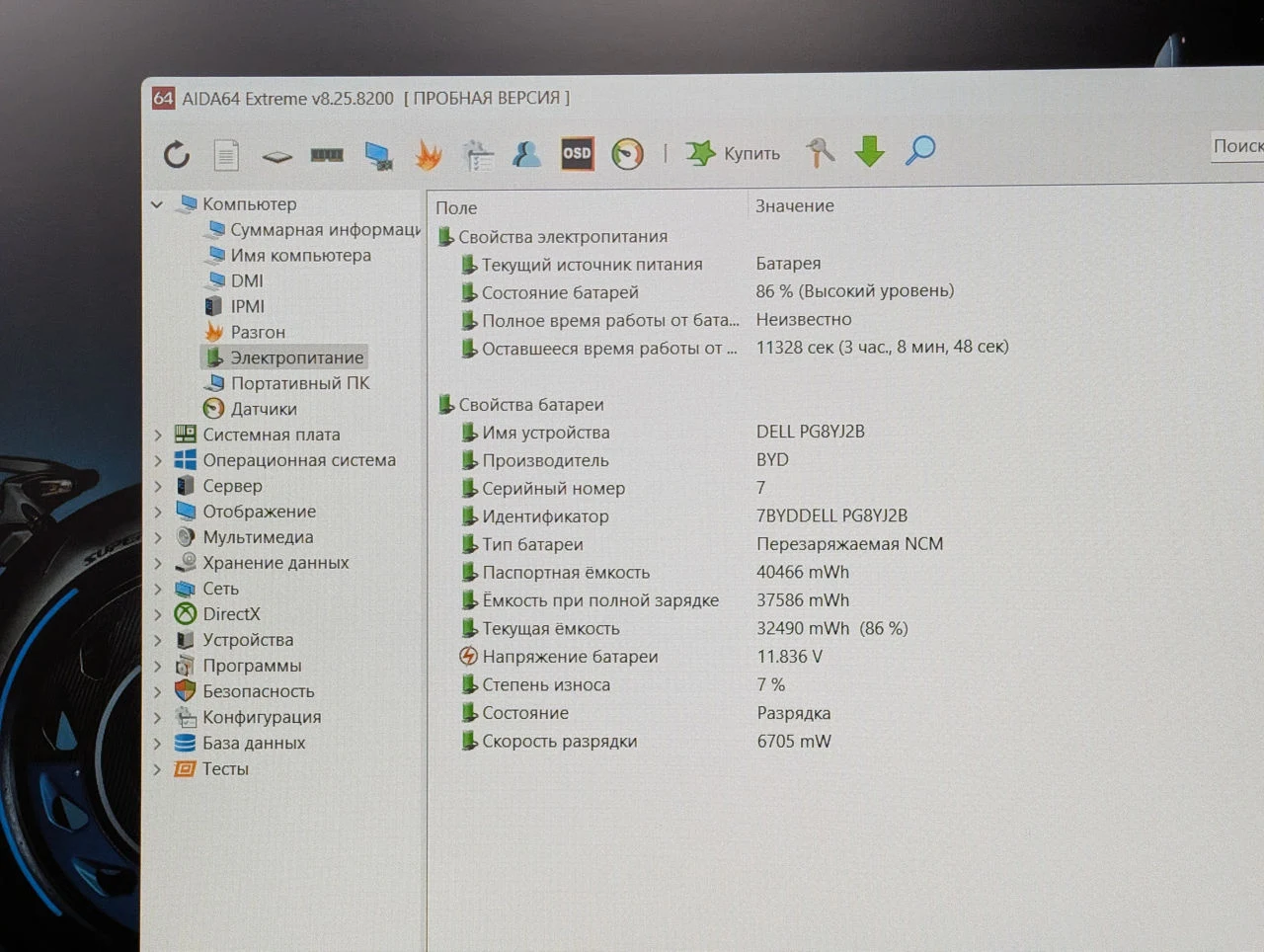Click the Купить button
The height and width of the screenshot is (952, 1264).
pos(733,153)
